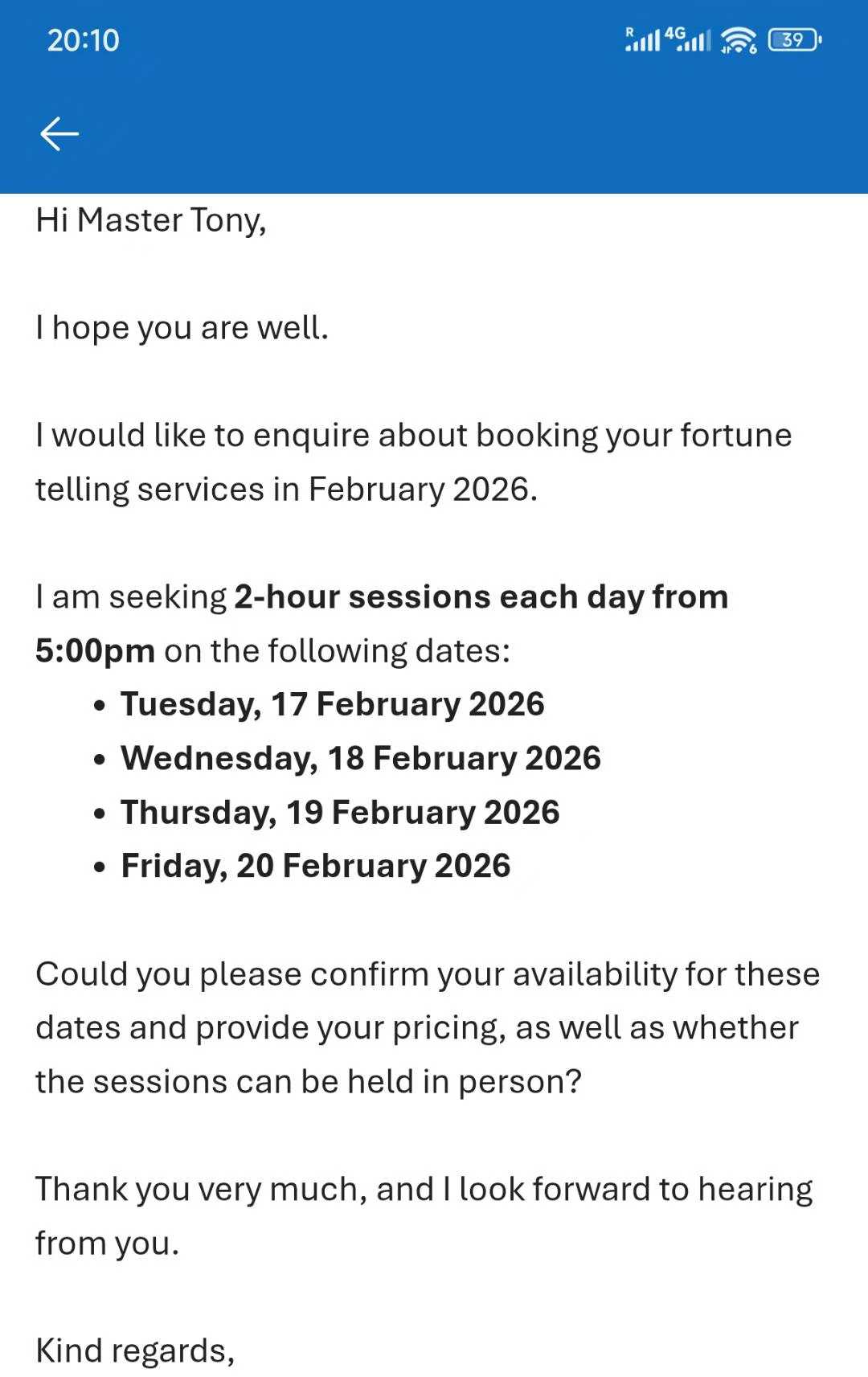The width and height of the screenshot is (868, 1377).
Task: Tap the Wi-Fi status icon
Action: tap(739, 39)
